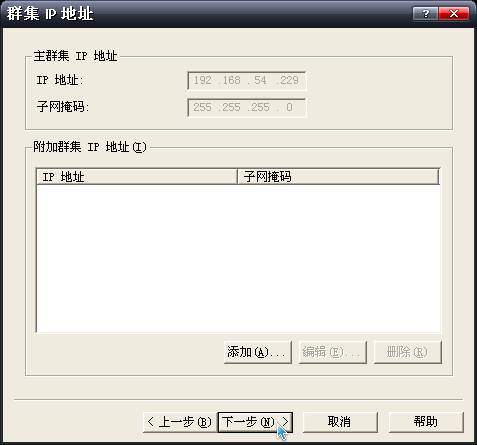The image size is (477, 445).
Task: Click the question mark help icon in title bar
Action: point(425,14)
